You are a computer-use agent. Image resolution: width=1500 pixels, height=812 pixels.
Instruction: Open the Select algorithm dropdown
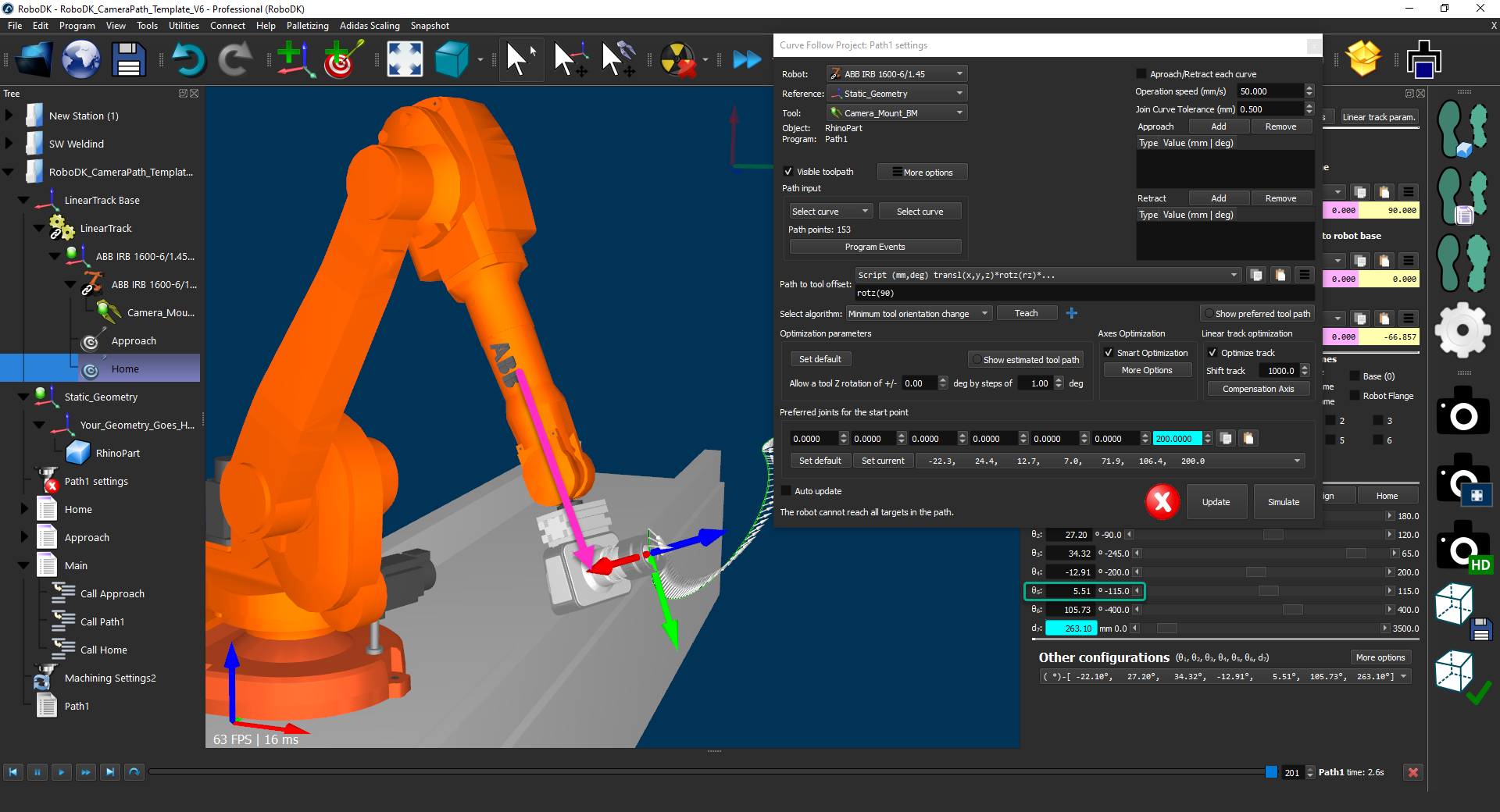click(x=919, y=314)
